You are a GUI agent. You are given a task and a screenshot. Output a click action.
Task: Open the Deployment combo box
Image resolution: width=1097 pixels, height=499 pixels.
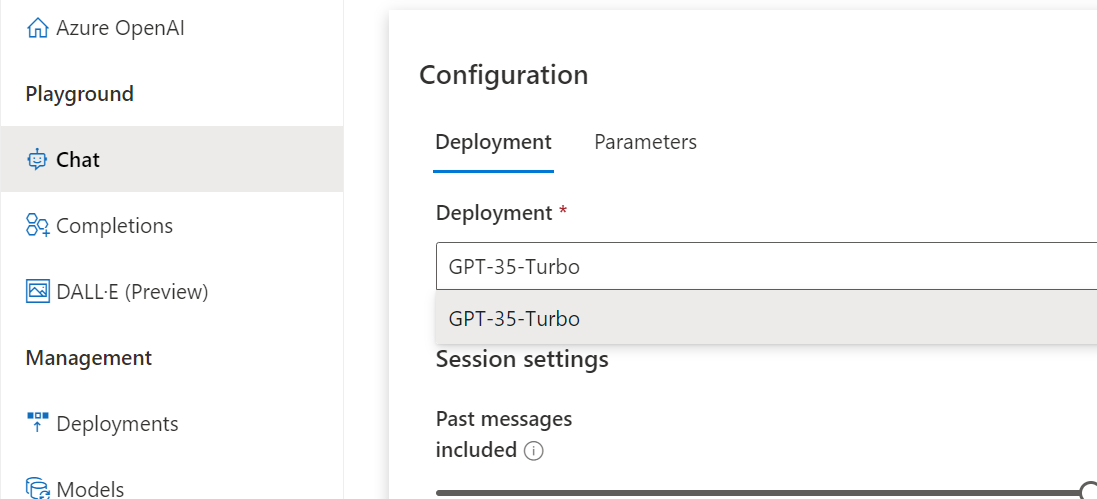point(766,267)
